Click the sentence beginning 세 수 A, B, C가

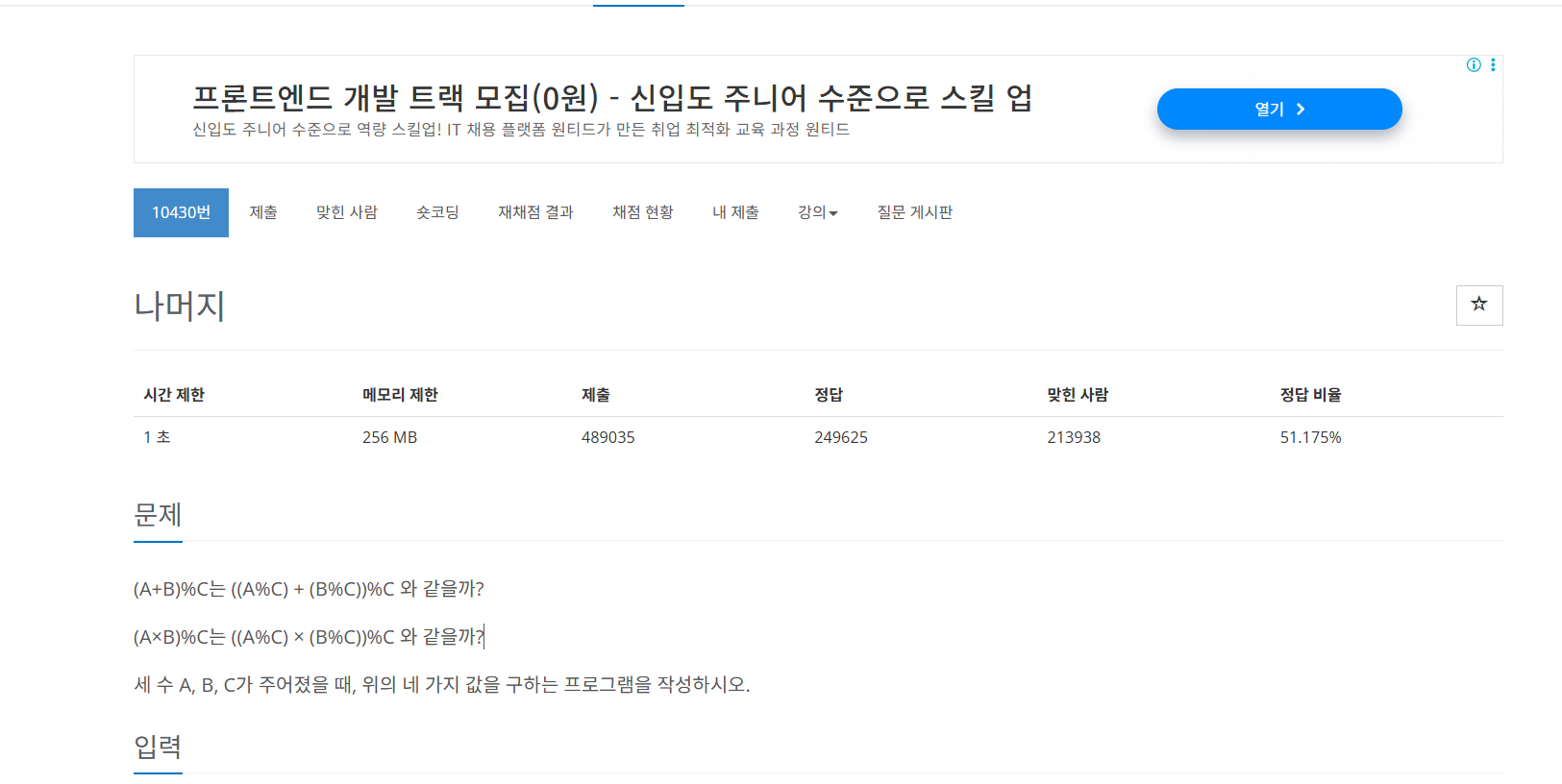click(441, 684)
